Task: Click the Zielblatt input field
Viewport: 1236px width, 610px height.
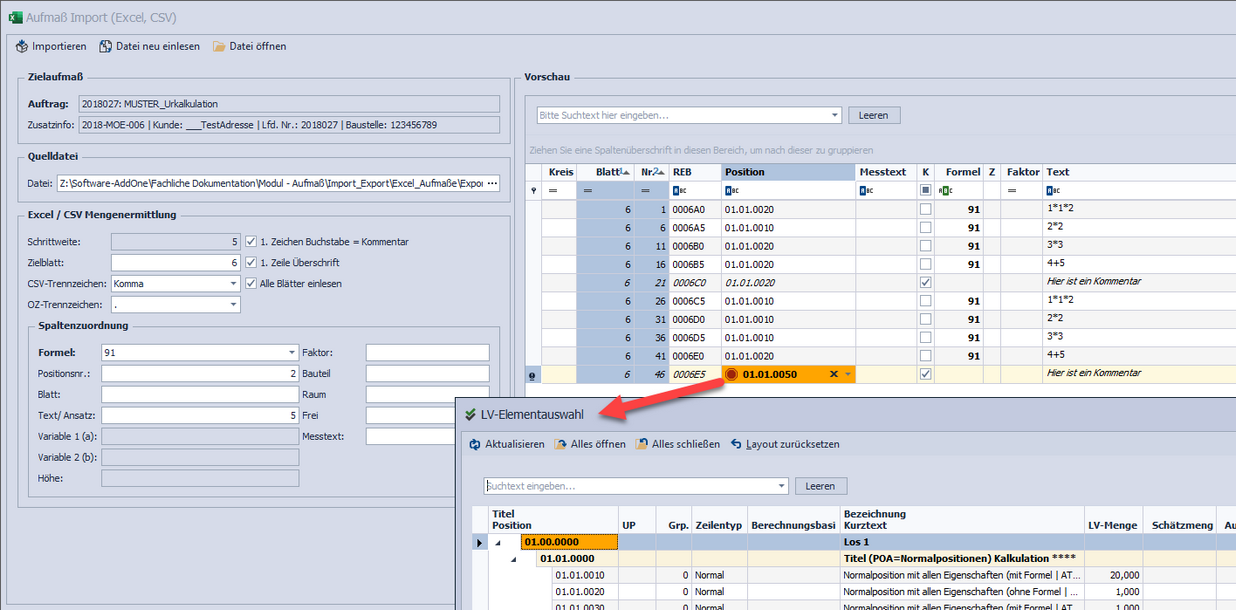Action: click(175, 263)
